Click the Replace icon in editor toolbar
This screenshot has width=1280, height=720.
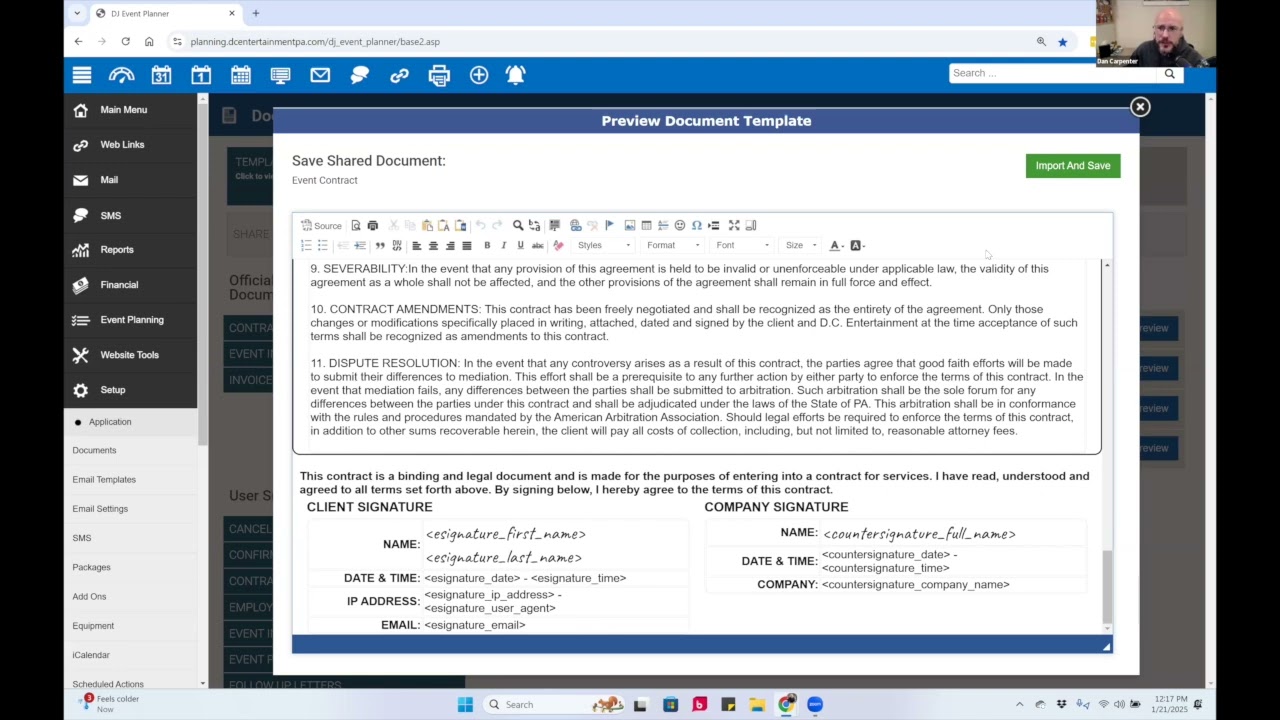(534, 226)
